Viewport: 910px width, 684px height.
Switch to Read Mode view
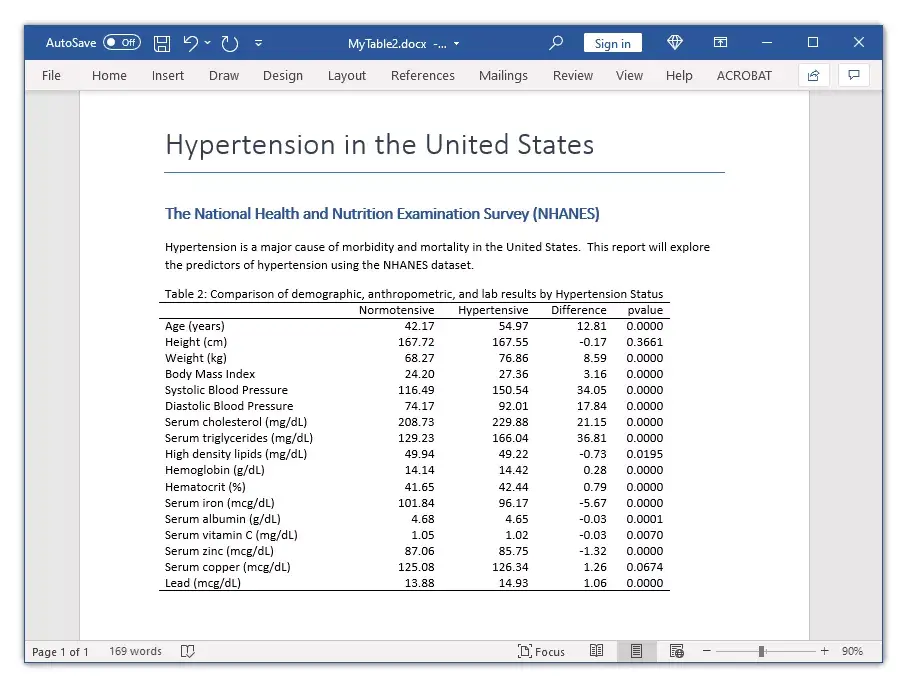point(597,651)
